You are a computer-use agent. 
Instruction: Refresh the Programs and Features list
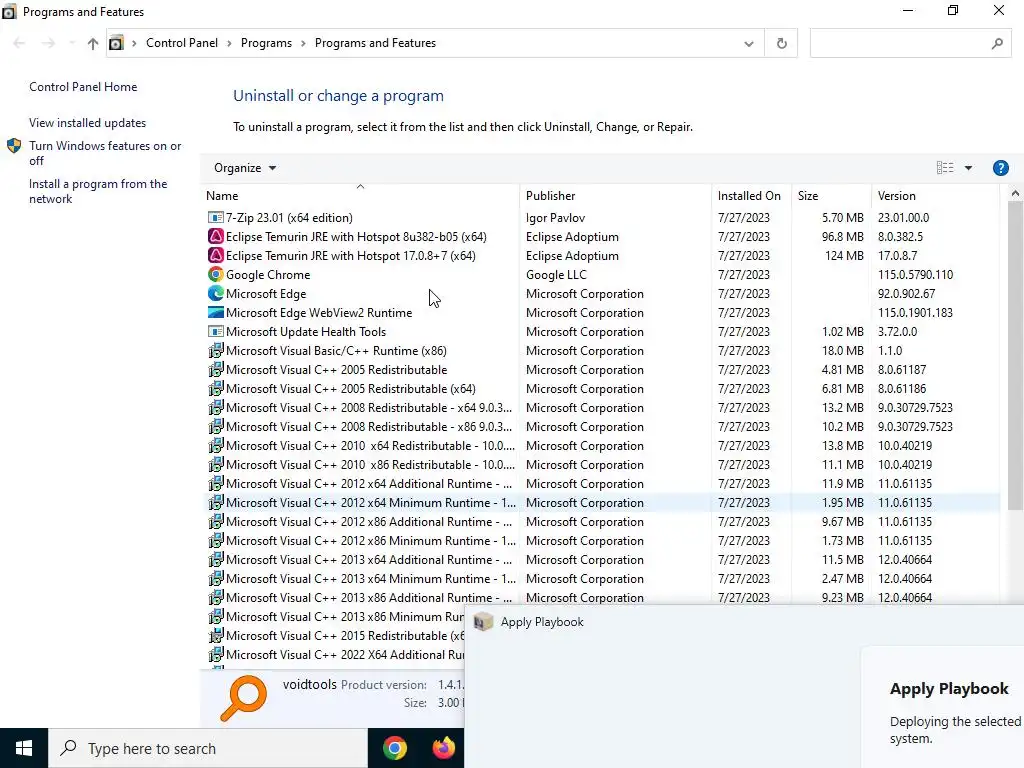[x=781, y=43]
